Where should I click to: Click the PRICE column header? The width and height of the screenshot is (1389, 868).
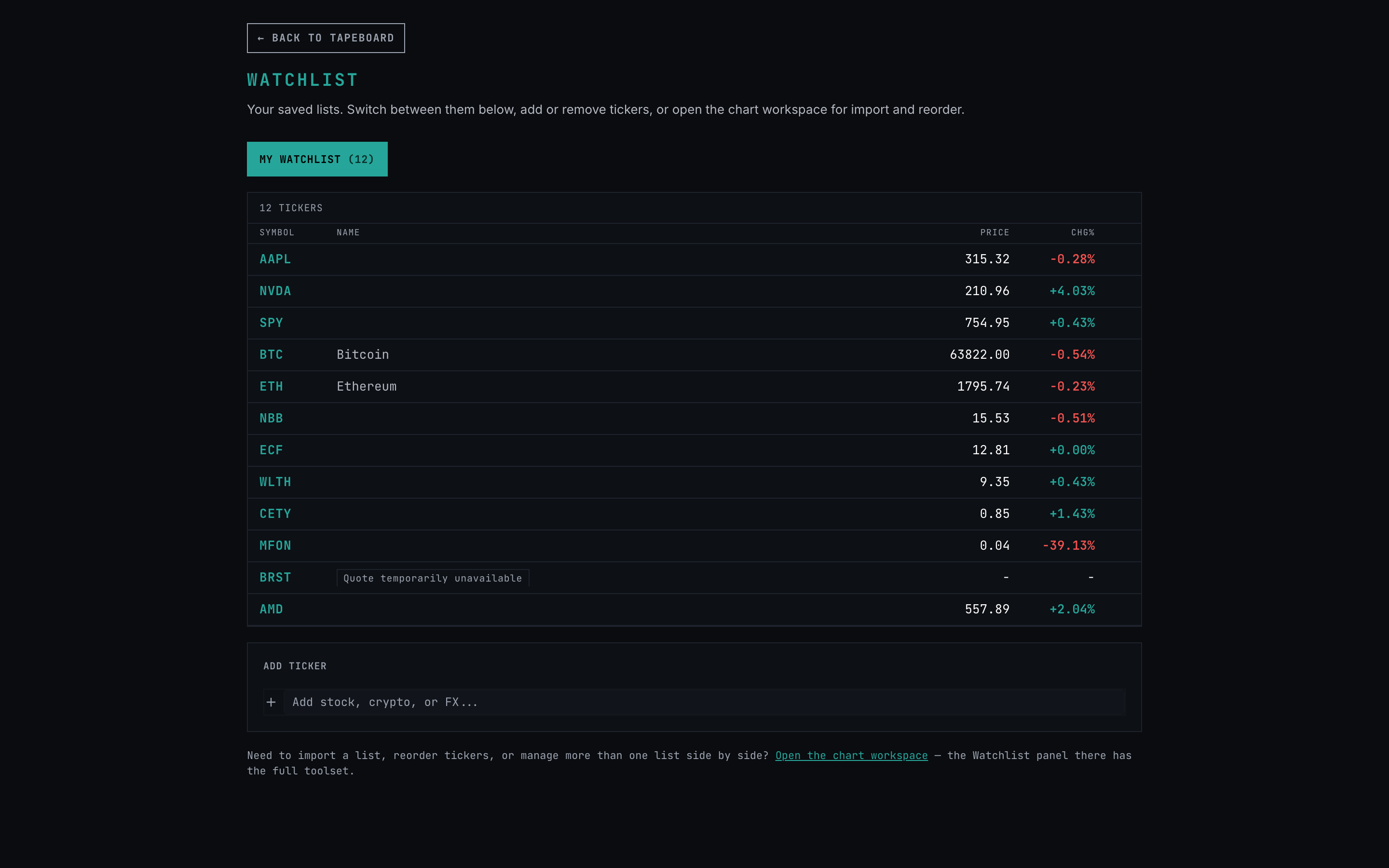point(994,232)
